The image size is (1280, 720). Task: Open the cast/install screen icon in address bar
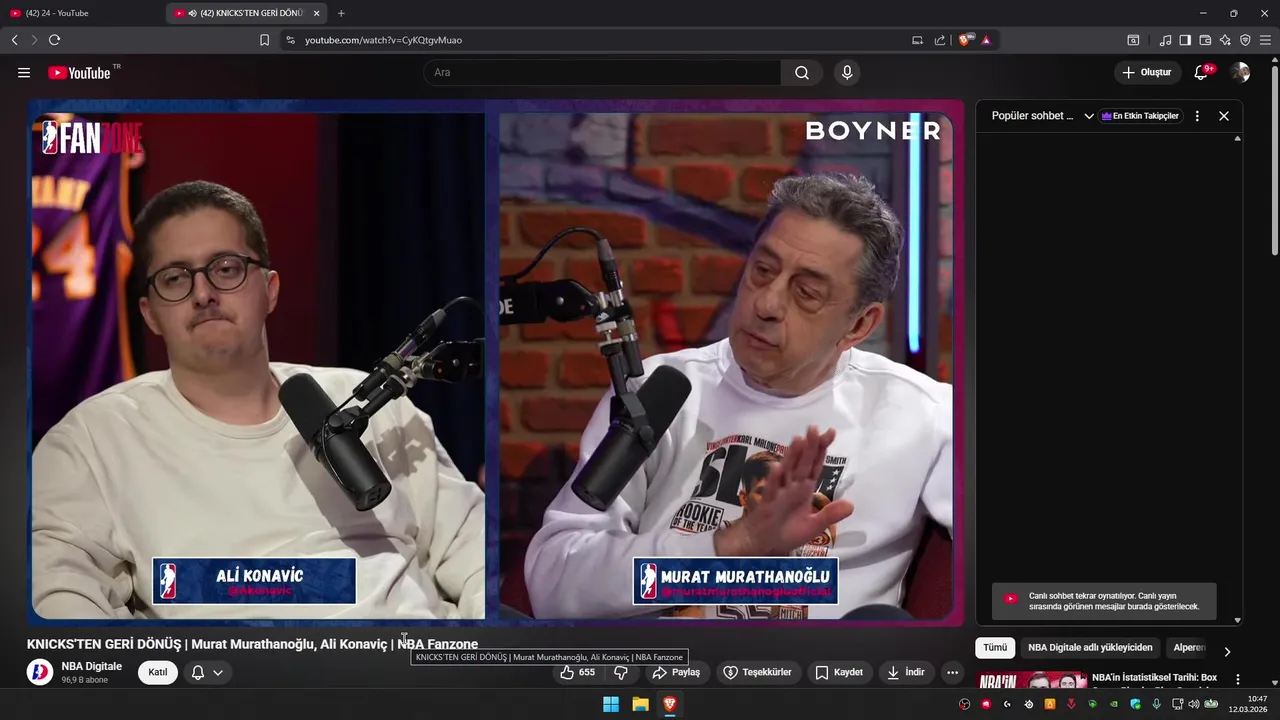[917, 40]
